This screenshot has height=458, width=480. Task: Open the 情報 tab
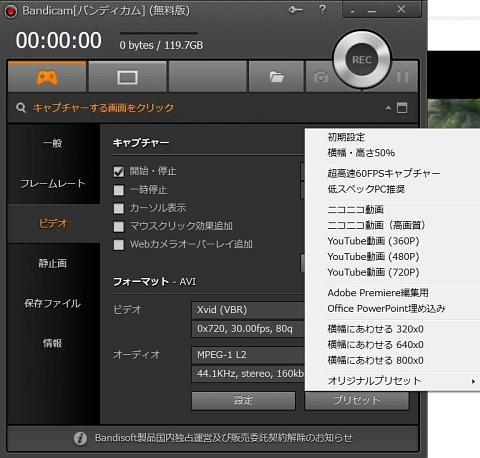pyautogui.click(x=53, y=343)
